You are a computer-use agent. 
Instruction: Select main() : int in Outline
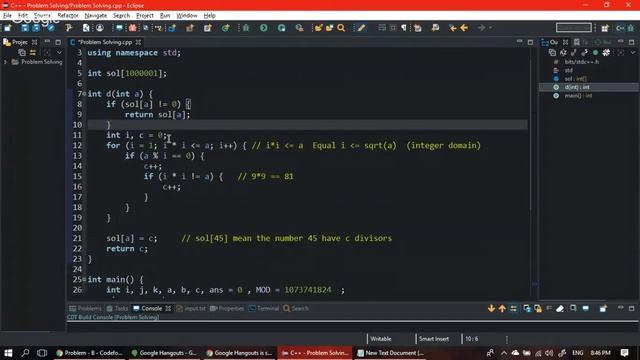[578, 96]
